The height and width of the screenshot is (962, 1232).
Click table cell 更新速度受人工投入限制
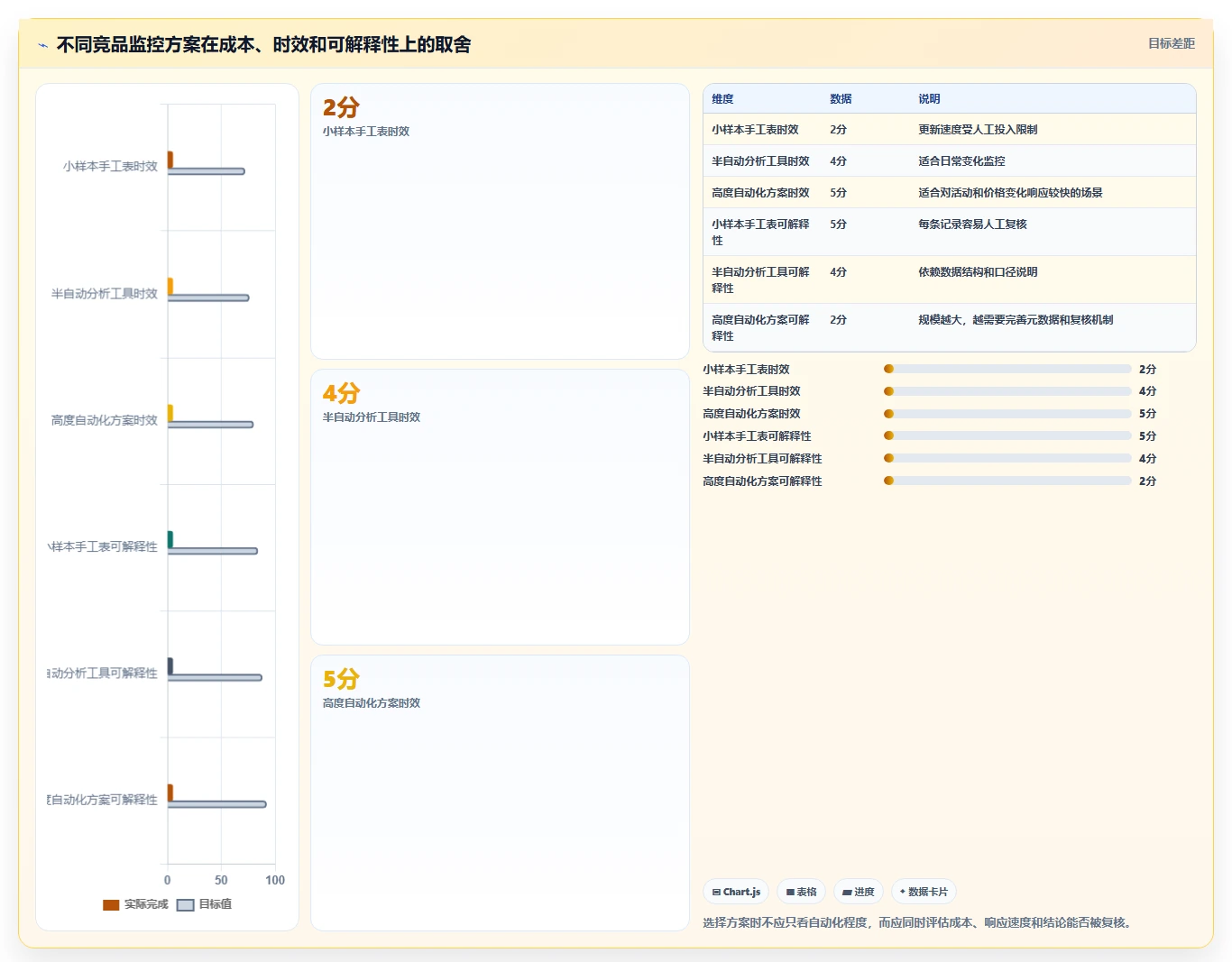(978, 130)
